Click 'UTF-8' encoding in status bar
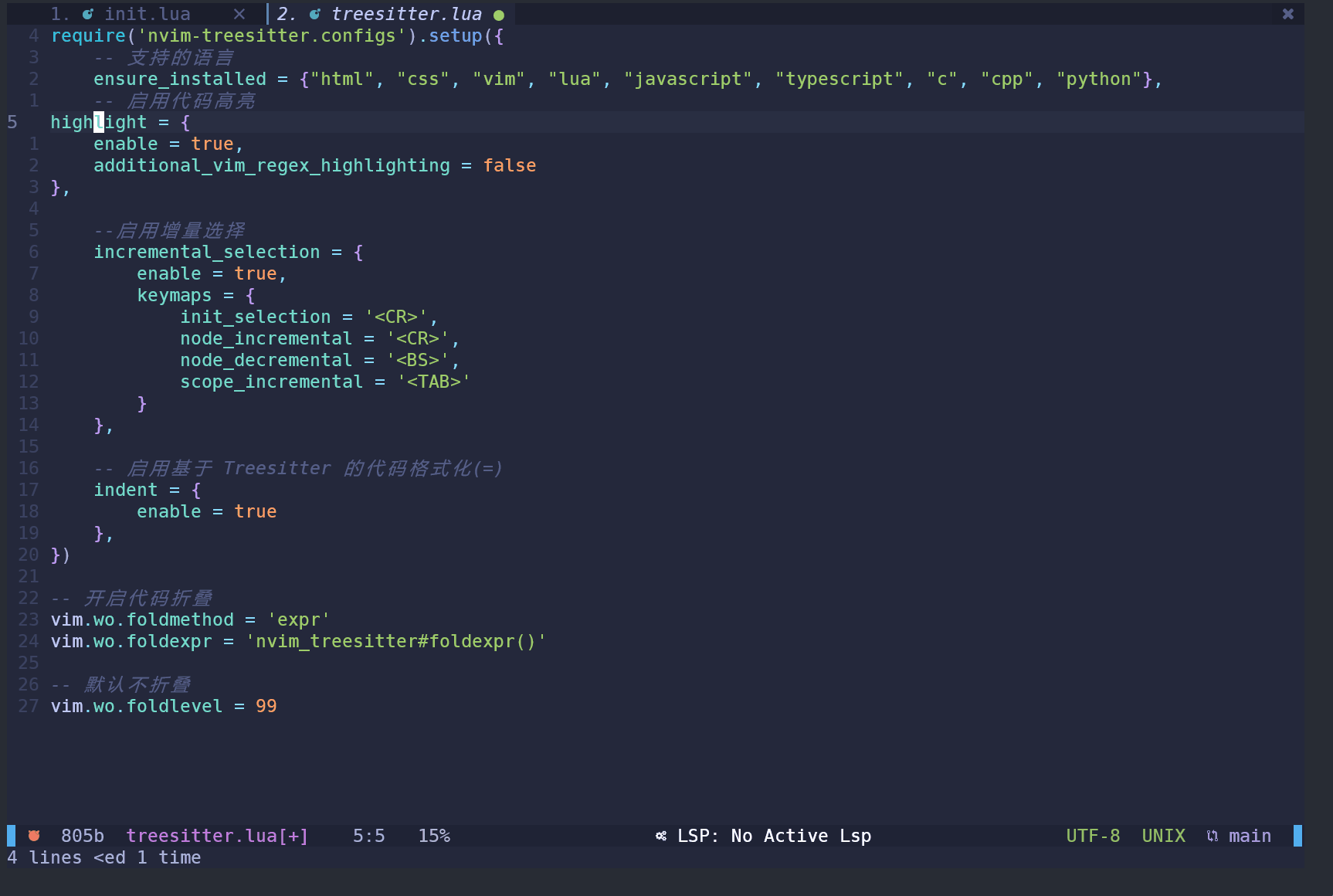 (1093, 836)
